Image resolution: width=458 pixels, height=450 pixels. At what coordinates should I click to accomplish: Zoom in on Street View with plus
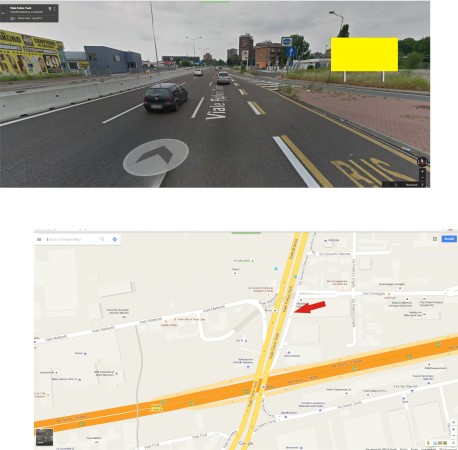coord(422,172)
